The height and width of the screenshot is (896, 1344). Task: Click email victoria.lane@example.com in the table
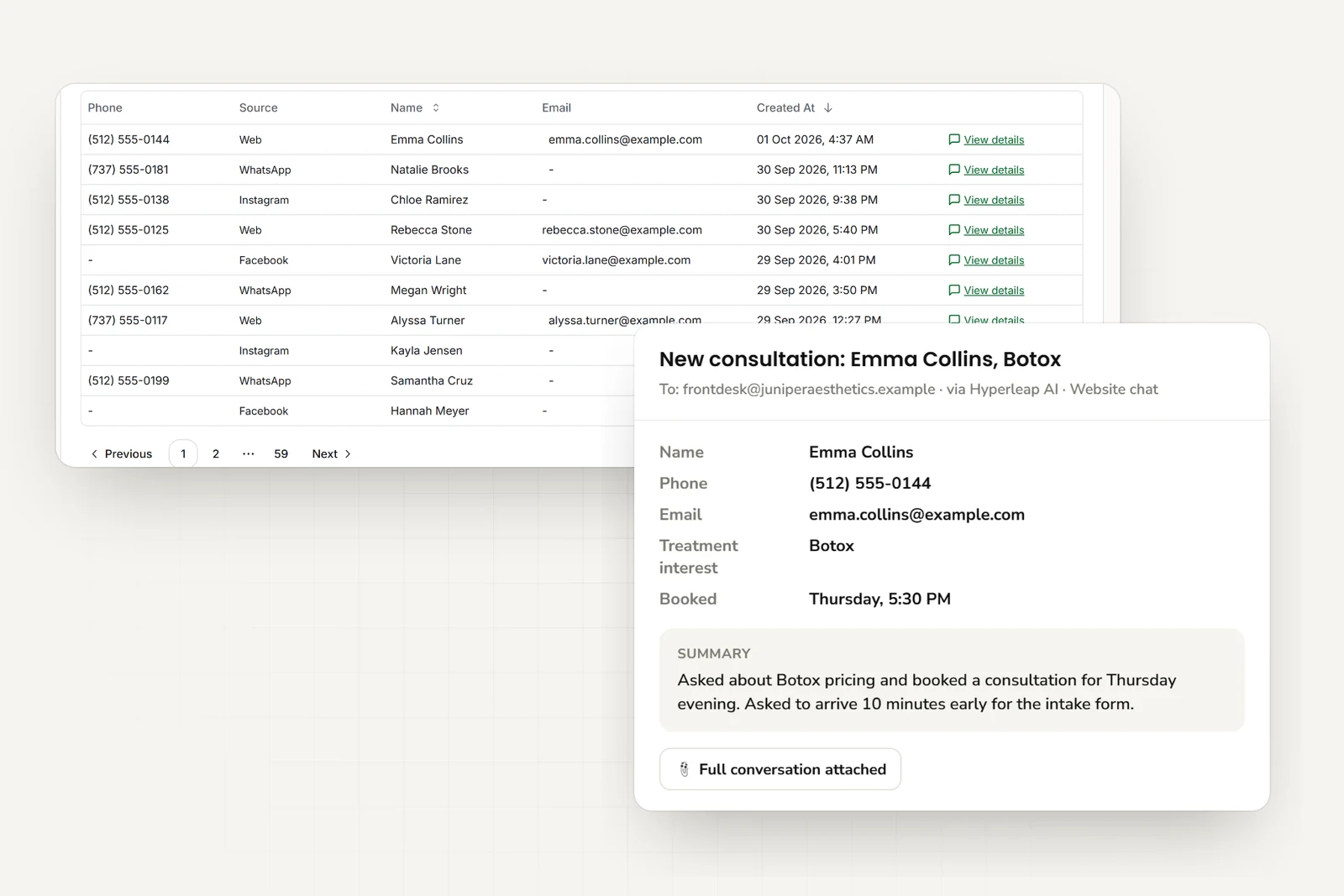[616, 260]
